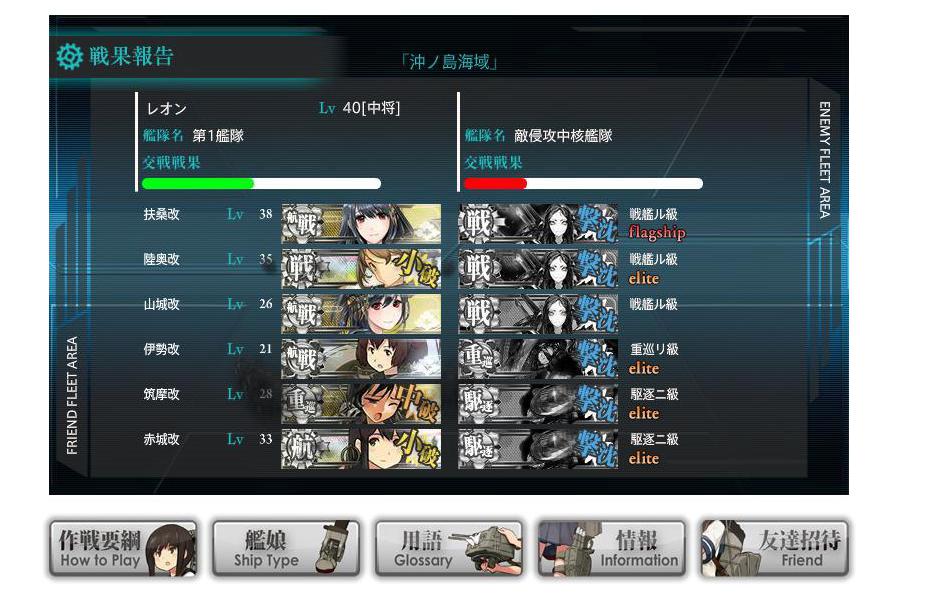This screenshot has width=930, height=616.
Task: Open the 友達招待 Friend invite button
Action: pyautogui.click(x=775, y=548)
